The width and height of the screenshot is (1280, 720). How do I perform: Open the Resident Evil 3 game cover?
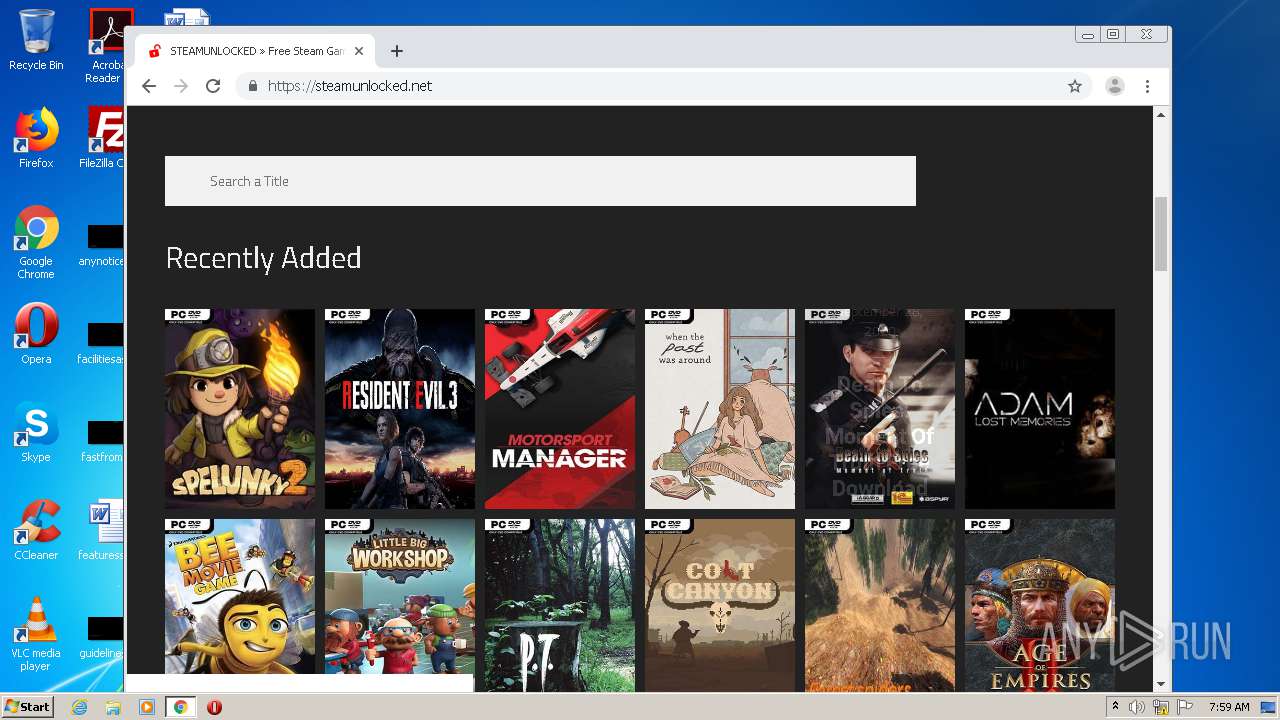400,409
